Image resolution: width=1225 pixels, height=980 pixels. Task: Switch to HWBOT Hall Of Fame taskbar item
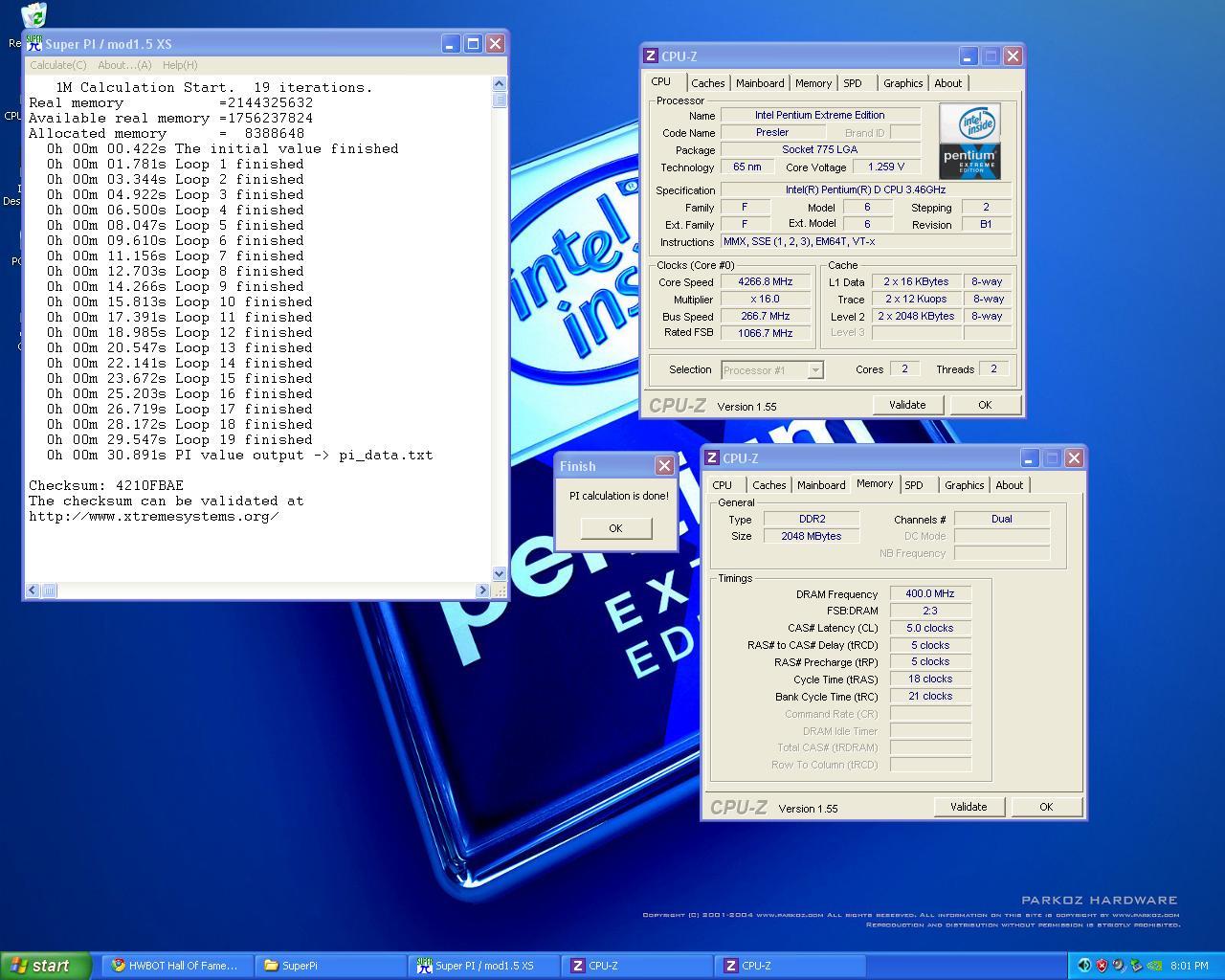click(178, 966)
